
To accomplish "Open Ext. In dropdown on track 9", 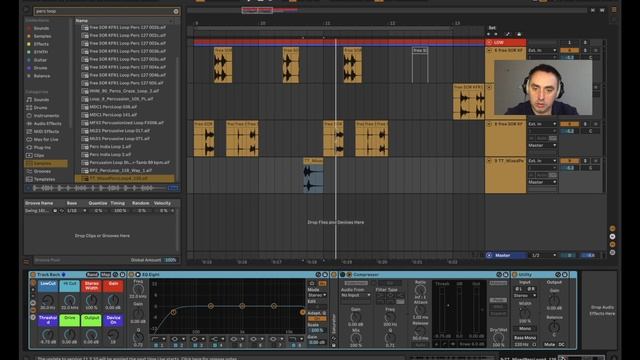I will click(x=542, y=161).
